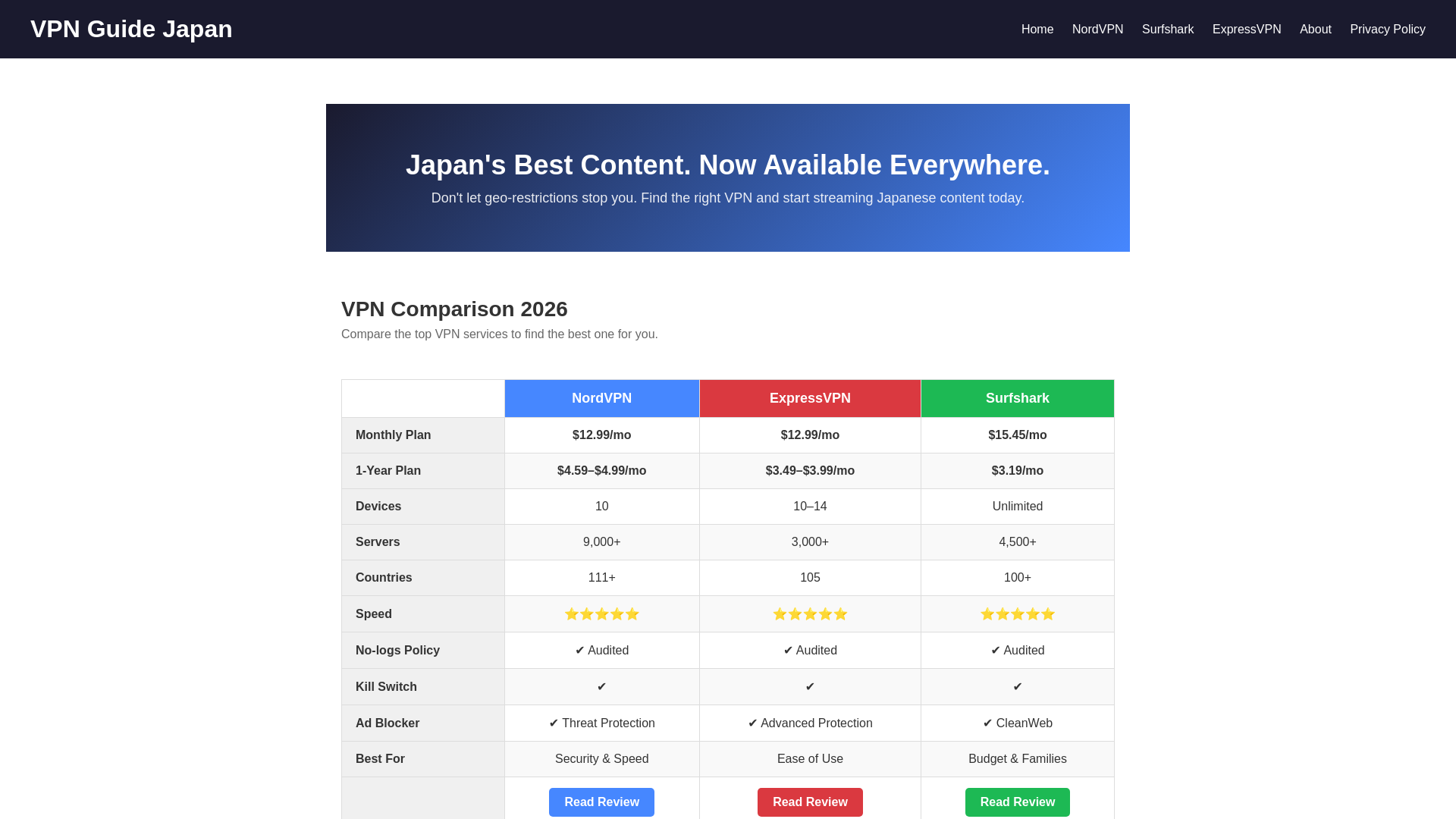1456x819 pixels.
Task: Open Privacy Policy in navigation
Action: [1388, 30]
